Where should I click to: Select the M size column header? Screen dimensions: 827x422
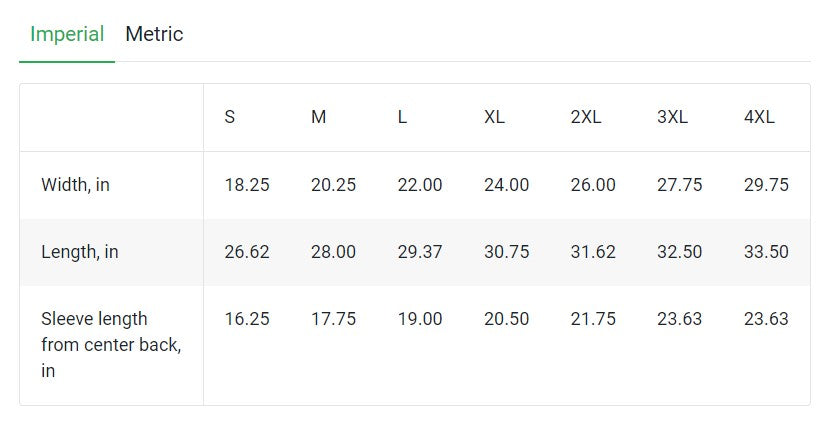(x=318, y=117)
